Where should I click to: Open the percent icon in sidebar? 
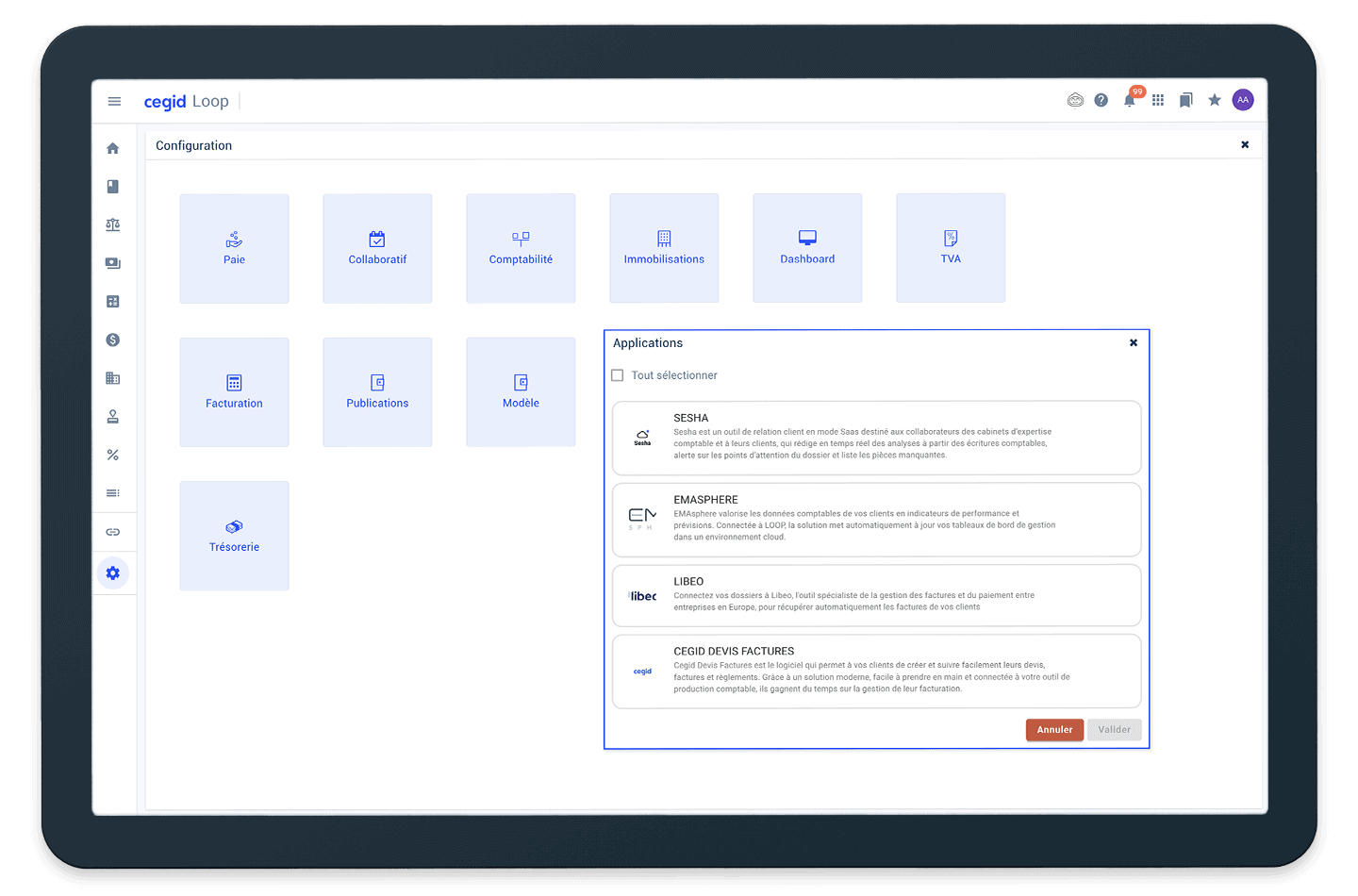click(113, 455)
